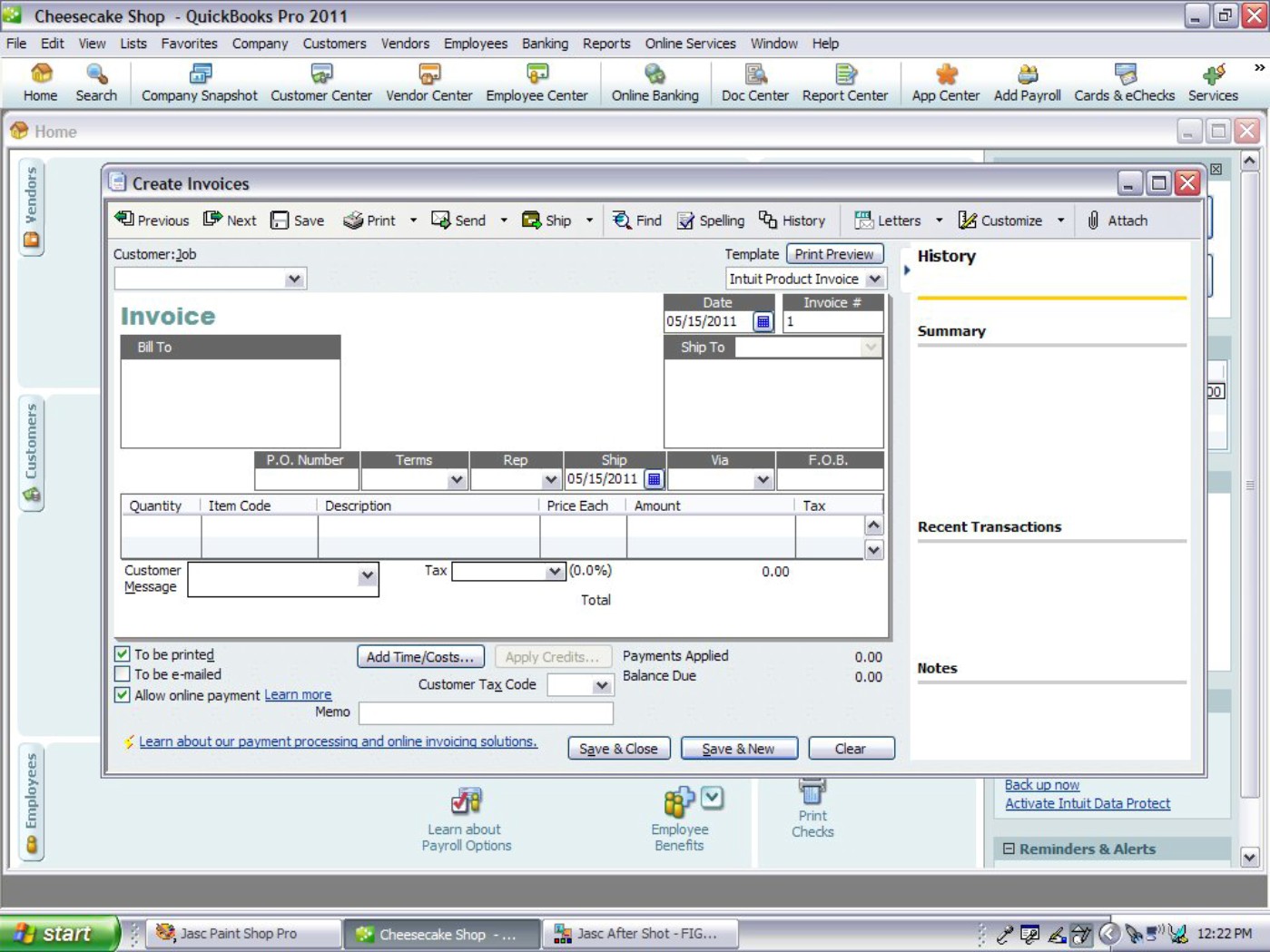Launch Online Banking

(x=655, y=83)
